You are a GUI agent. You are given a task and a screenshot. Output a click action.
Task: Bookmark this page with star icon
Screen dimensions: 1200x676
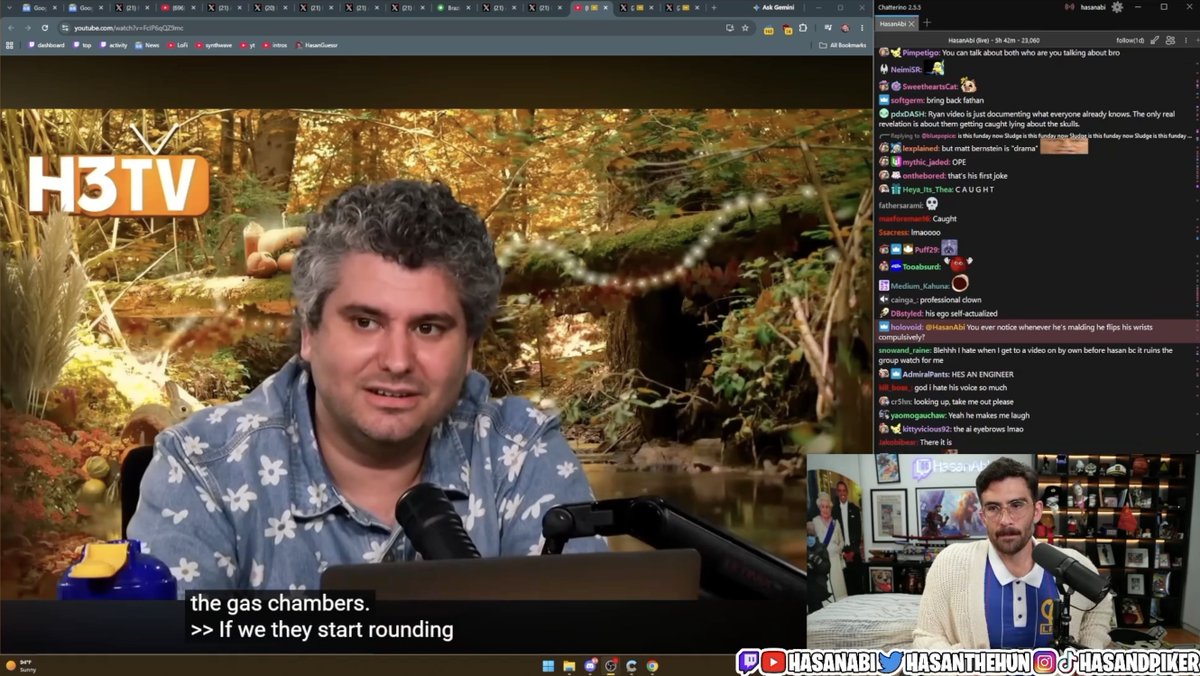point(745,28)
